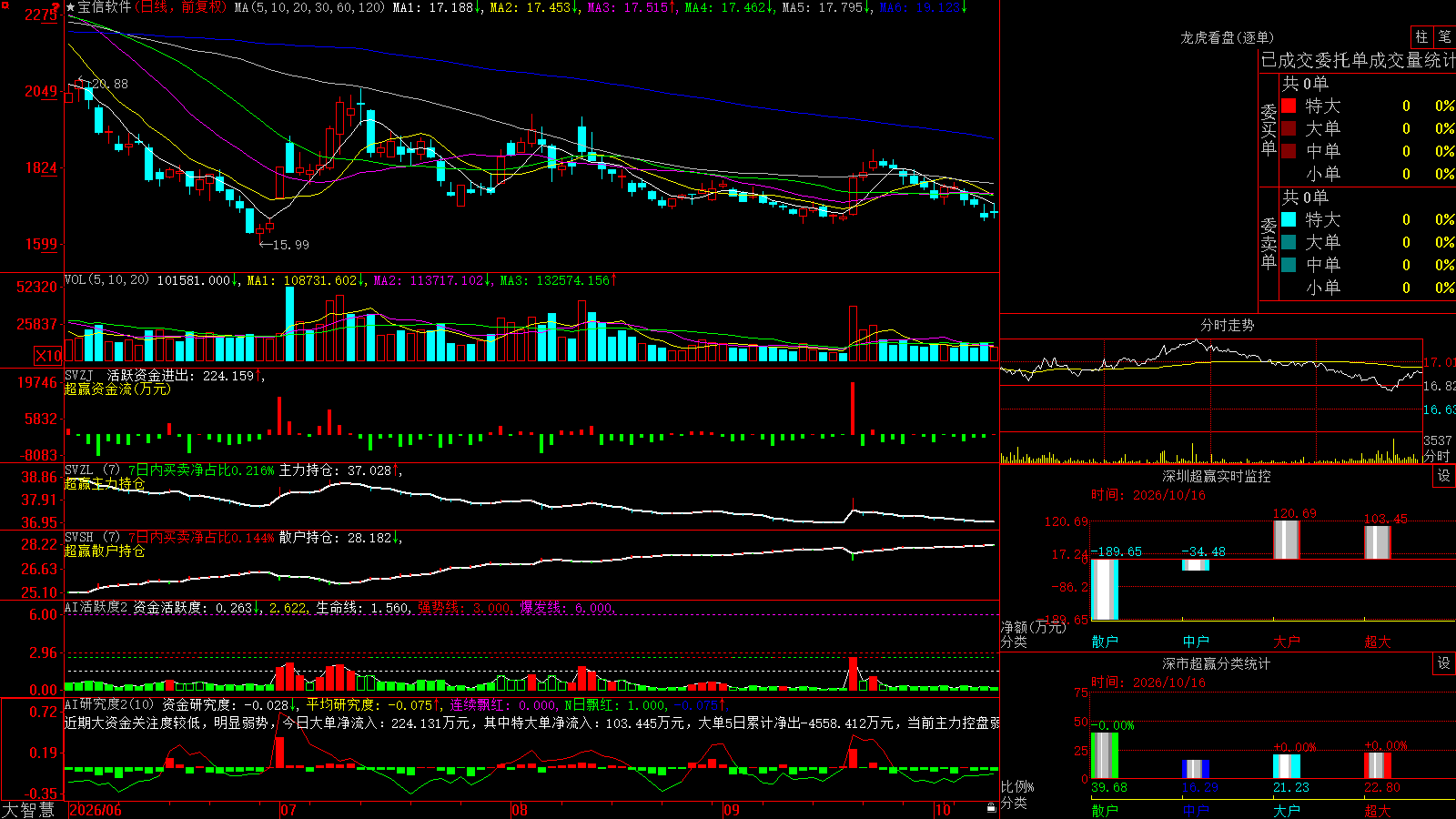Click the 10 month marker on the timeline
This screenshot has width=1456, height=819.
[943, 810]
